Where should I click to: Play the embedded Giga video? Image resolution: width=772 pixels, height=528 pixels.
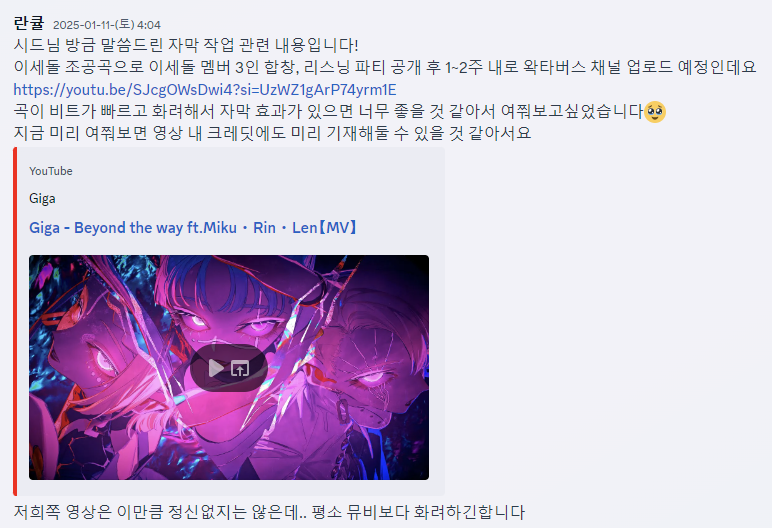(x=216, y=368)
